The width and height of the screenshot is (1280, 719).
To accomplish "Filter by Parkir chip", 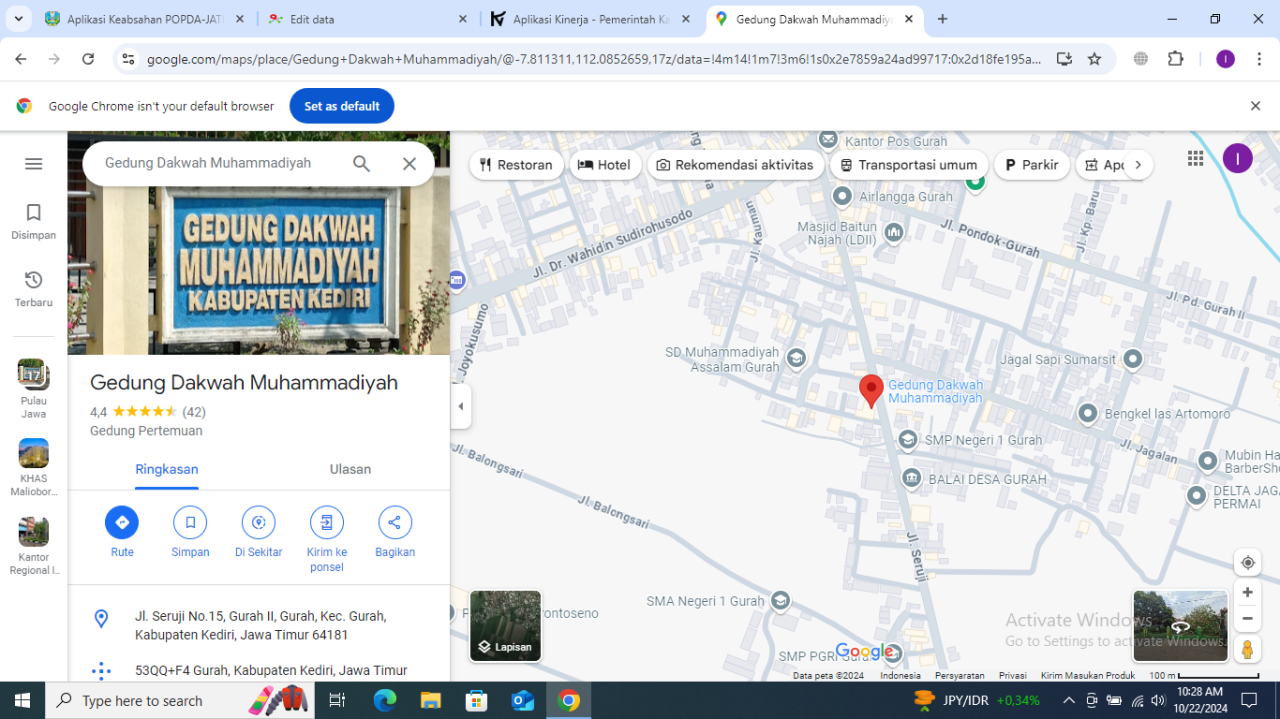I will (x=1032, y=165).
